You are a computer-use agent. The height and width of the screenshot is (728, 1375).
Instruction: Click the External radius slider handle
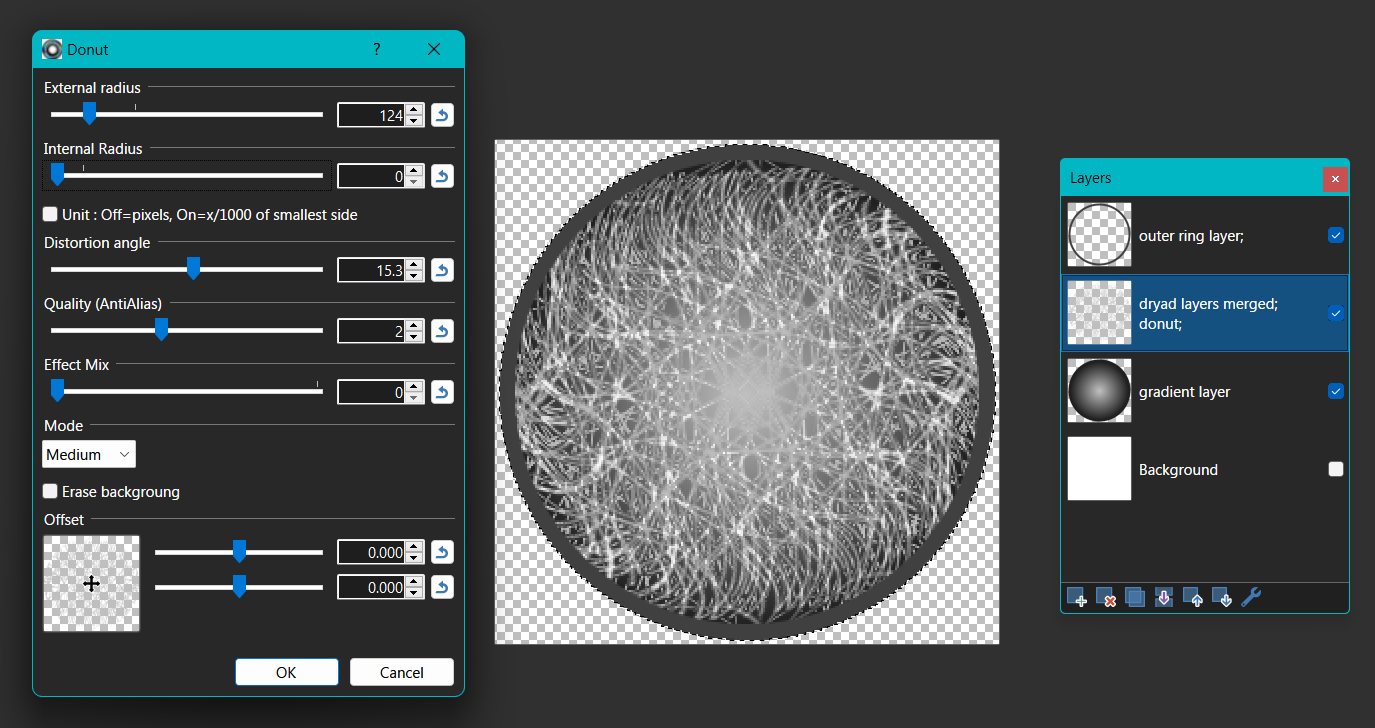coord(89,113)
